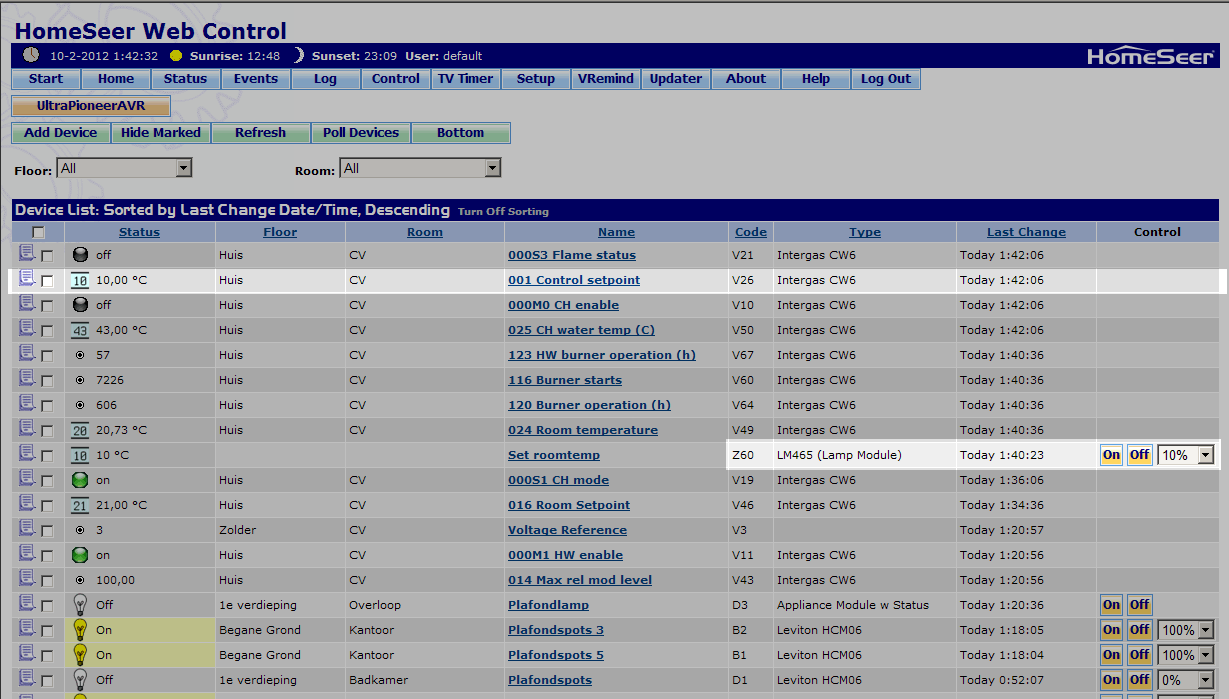Click the edit icon for 116 Burner starts

26,379
